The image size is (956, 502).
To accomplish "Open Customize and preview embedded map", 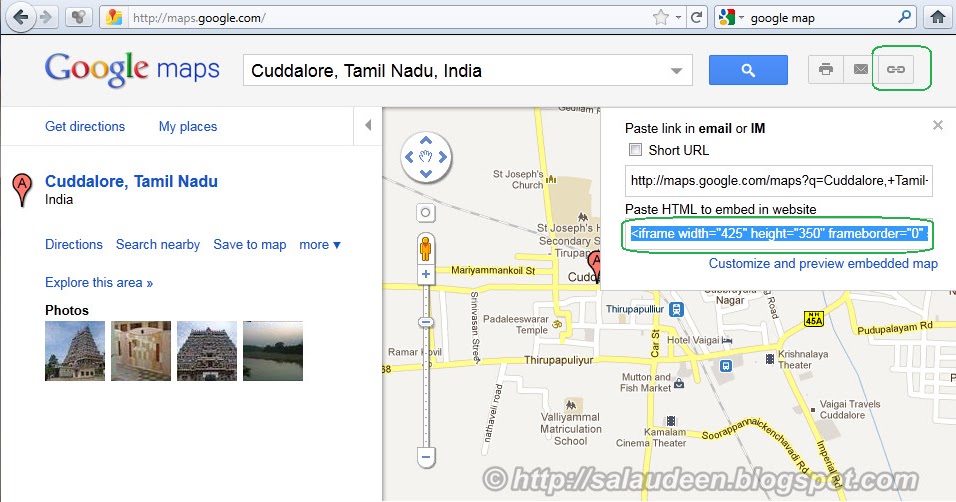I will click(823, 264).
